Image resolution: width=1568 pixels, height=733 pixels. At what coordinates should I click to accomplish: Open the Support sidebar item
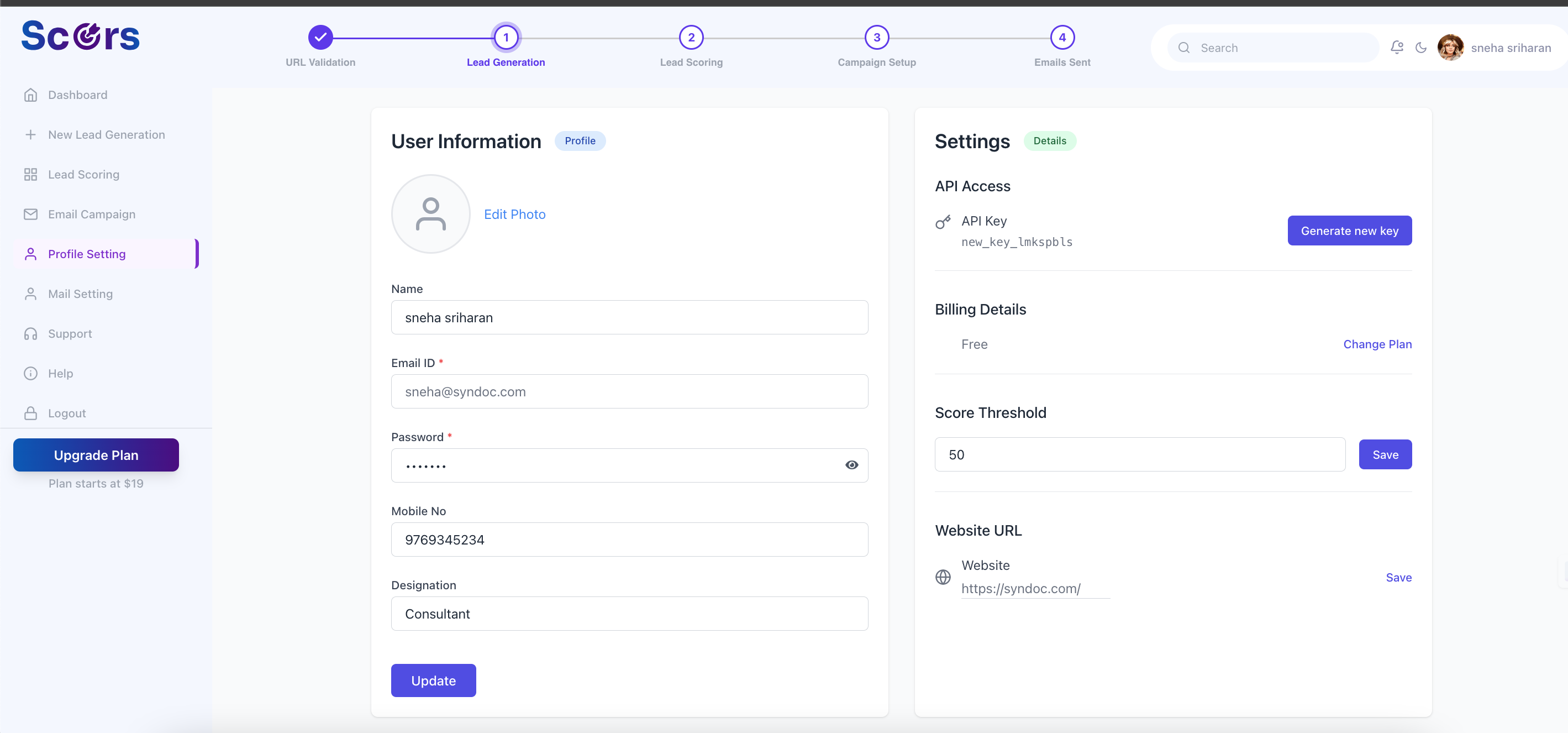tap(70, 334)
